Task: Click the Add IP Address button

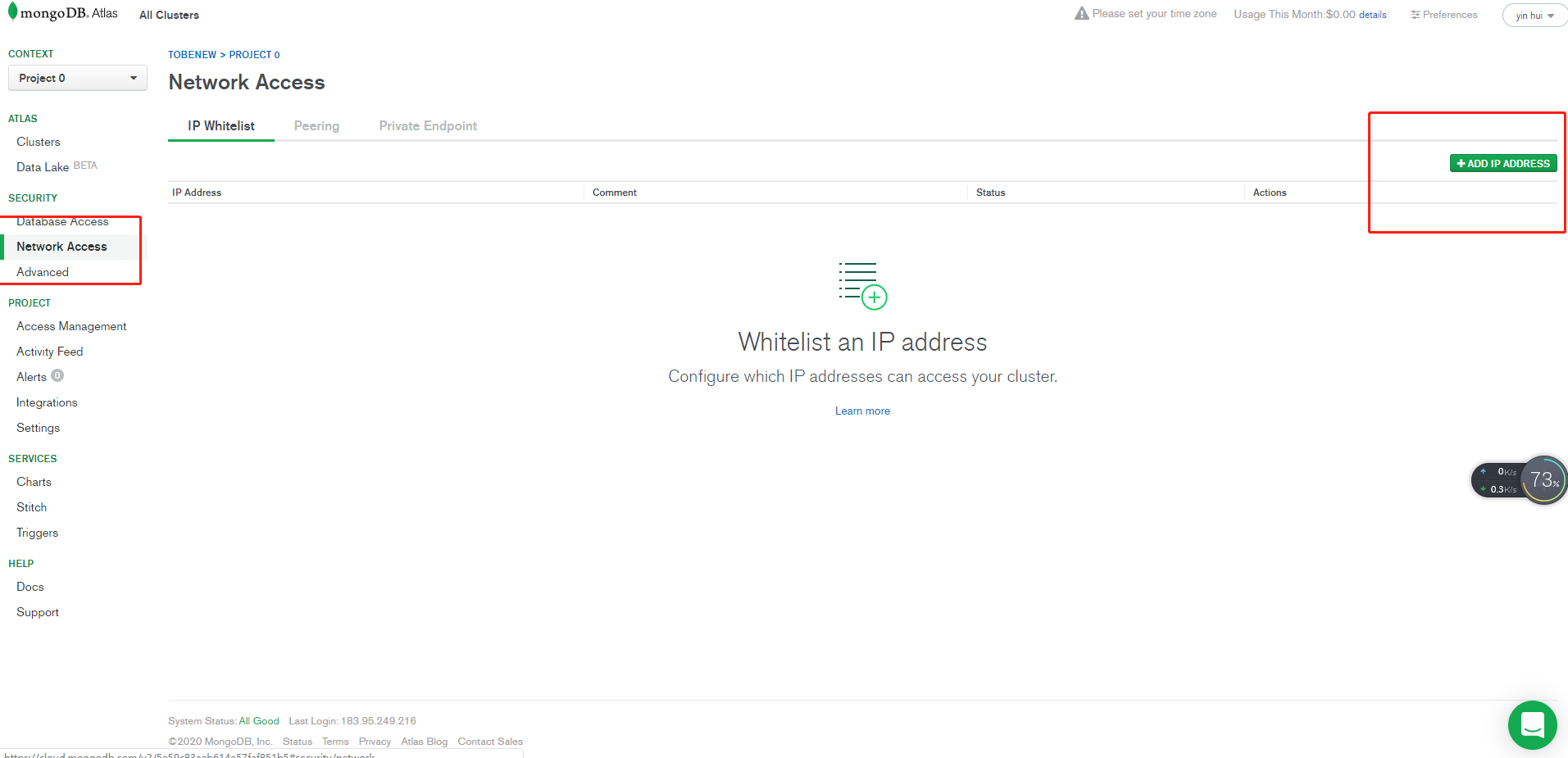Action: [1503, 164]
